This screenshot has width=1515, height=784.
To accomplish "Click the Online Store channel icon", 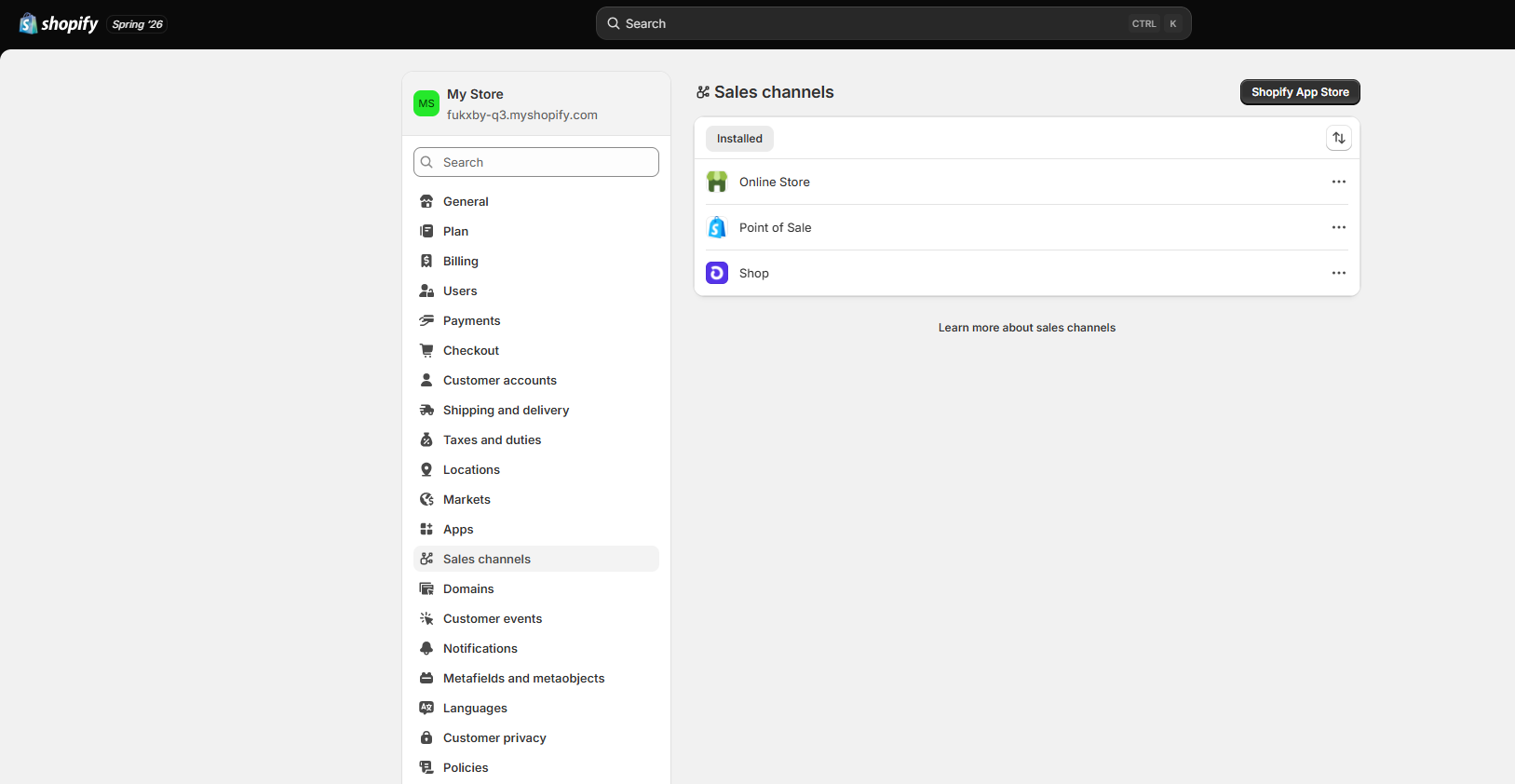I will pos(717,182).
